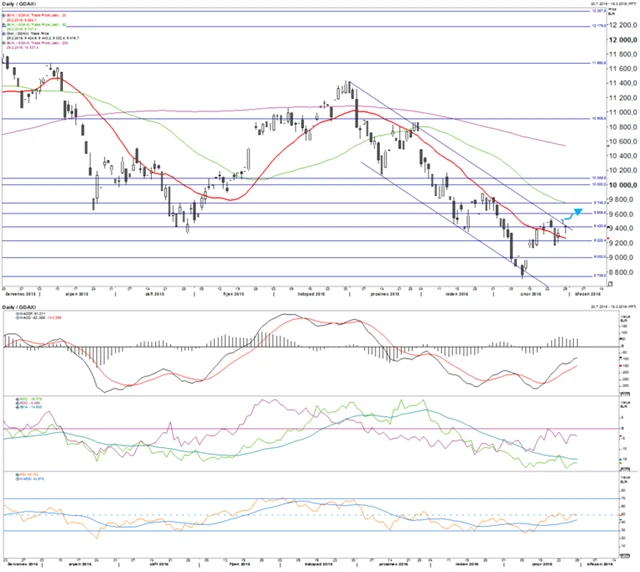The width and height of the screenshot is (640, 572).
Task: Select the Daily / GDAXI title of the indicator panel
Action: (21, 305)
